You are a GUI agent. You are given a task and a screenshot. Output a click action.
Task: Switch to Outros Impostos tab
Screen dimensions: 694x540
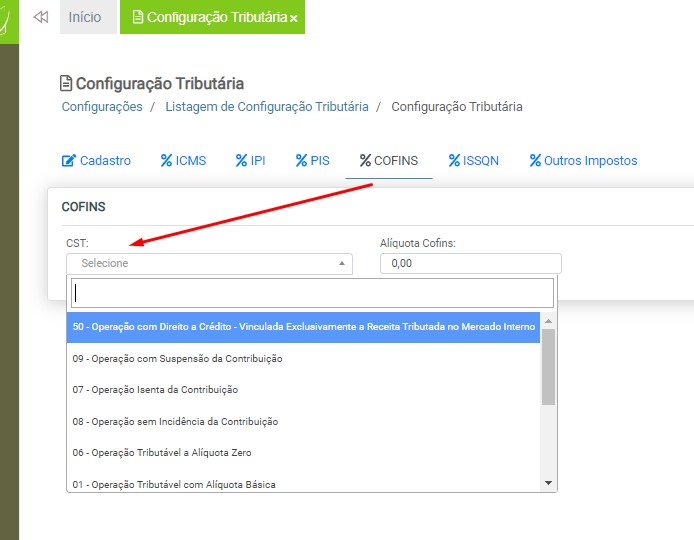(x=583, y=161)
